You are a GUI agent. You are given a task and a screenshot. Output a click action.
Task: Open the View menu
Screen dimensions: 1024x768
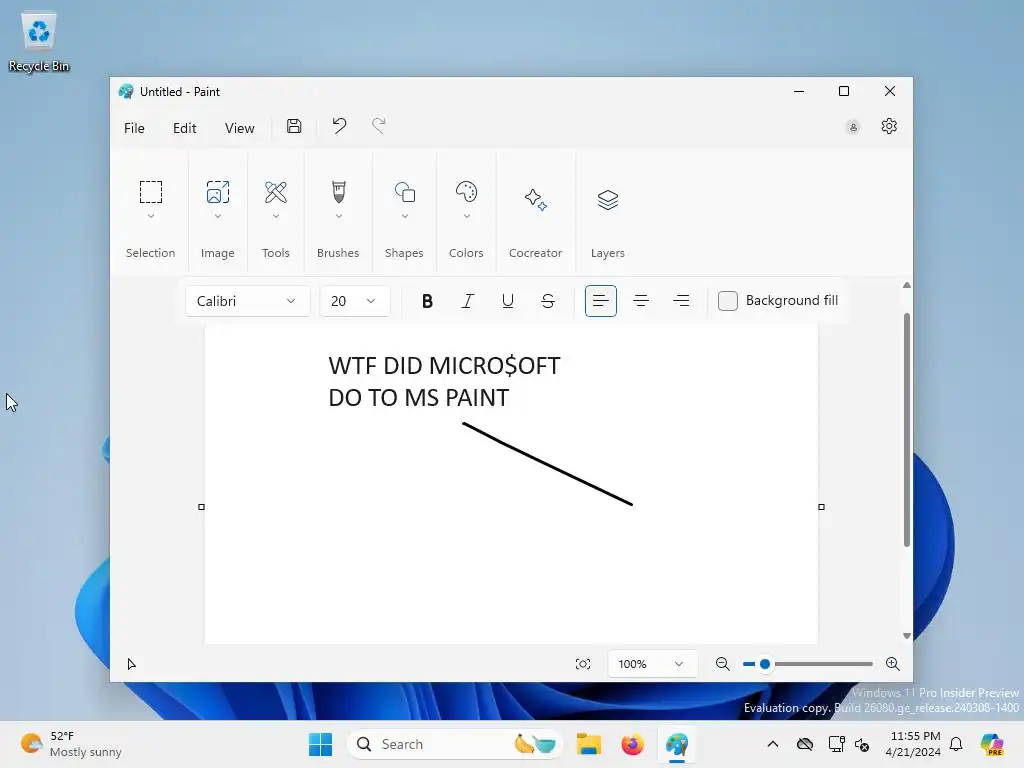tap(240, 128)
